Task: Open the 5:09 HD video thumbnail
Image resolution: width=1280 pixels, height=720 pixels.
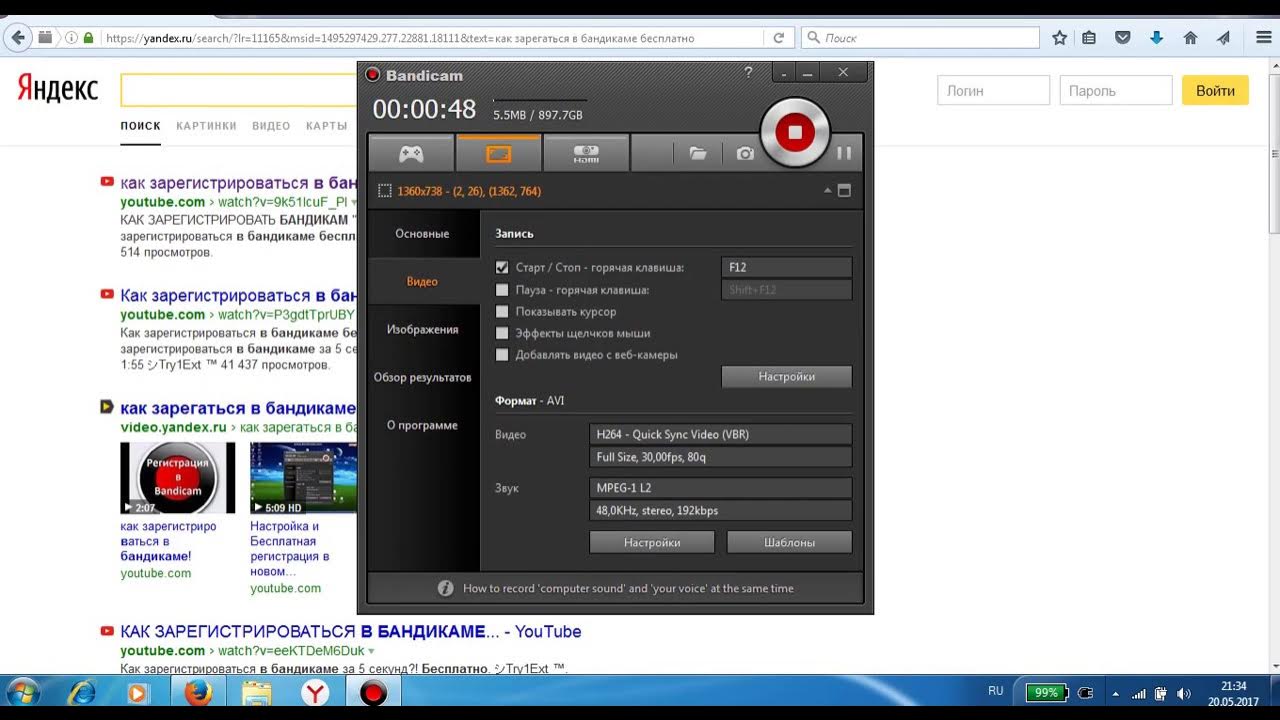Action: click(x=303, y=478)
